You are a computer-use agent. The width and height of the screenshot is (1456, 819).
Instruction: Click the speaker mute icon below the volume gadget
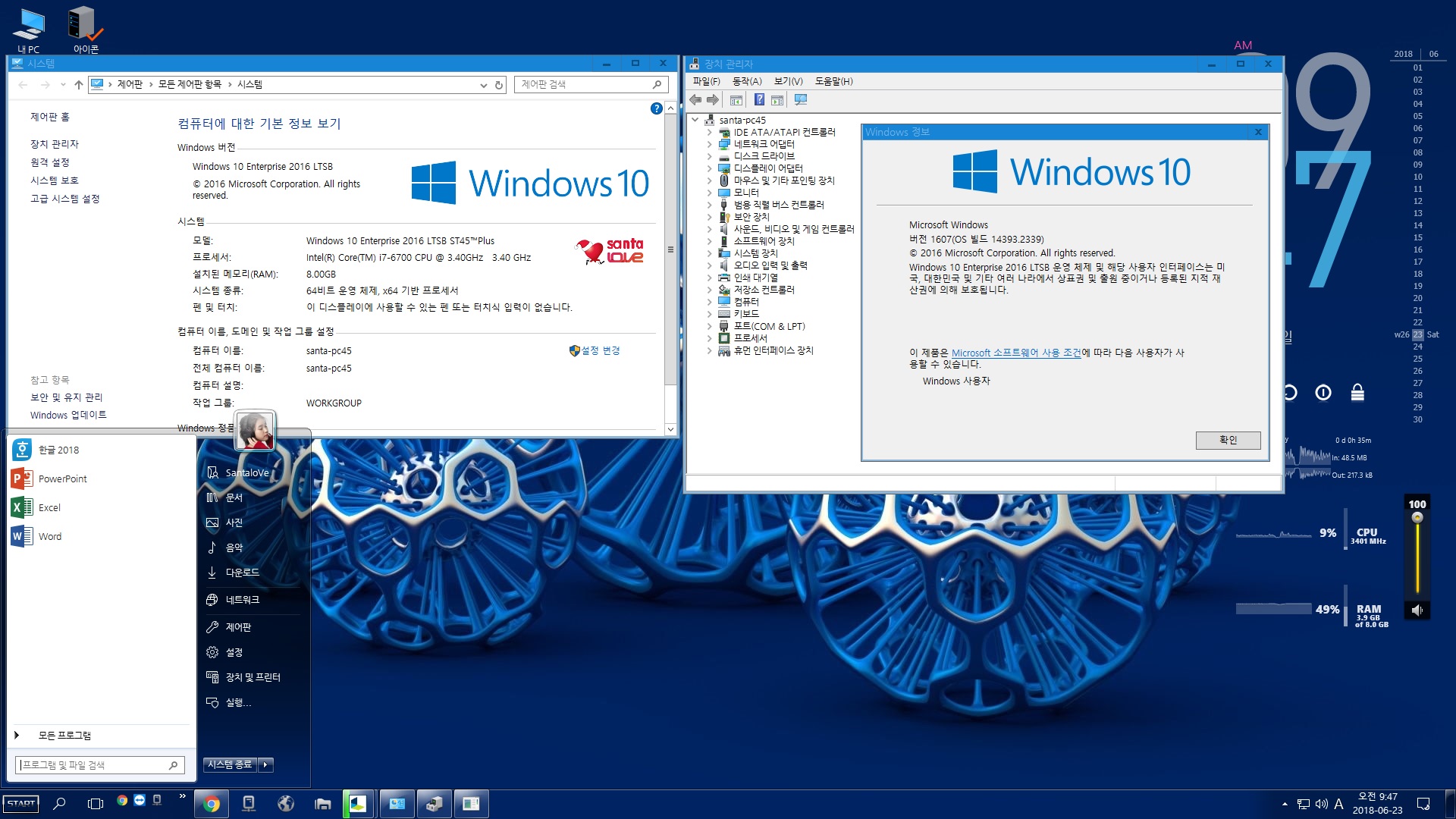point(1417,610)
